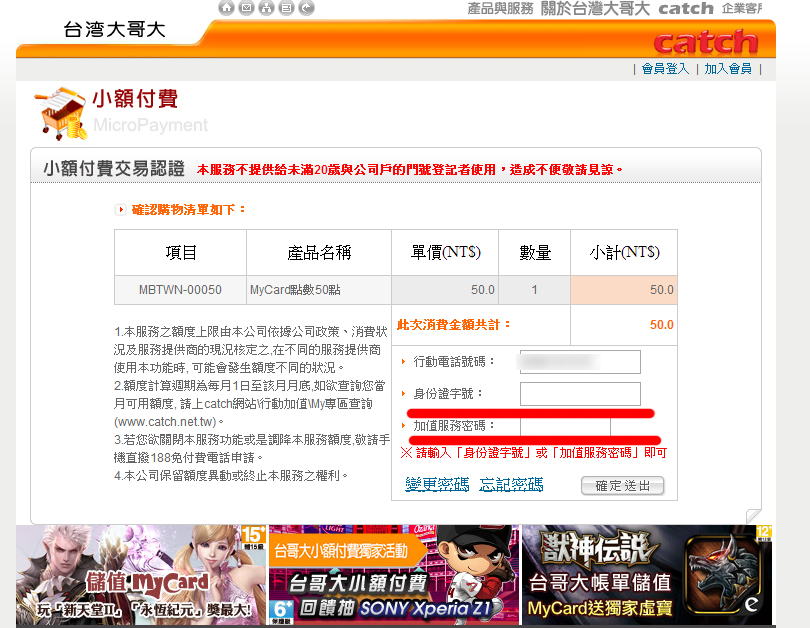Click the 數量 column header

(534, 253)
